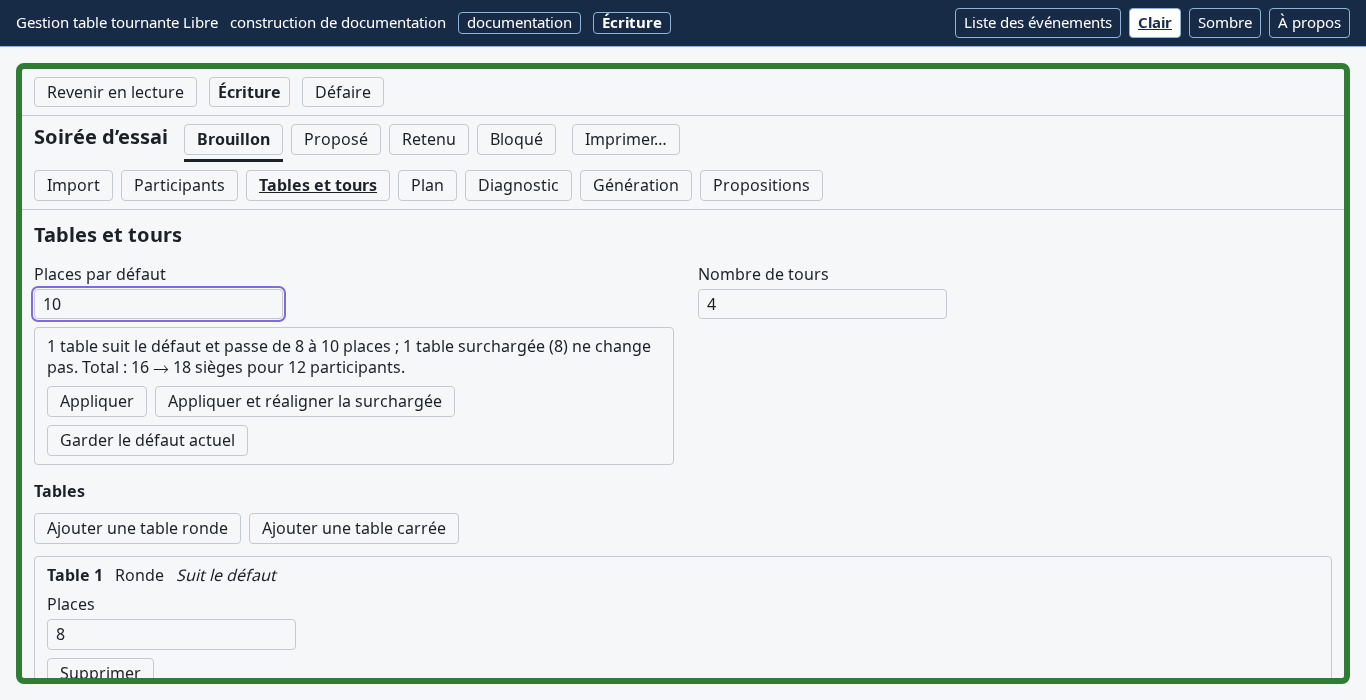
Task: Focus the Places par défaut field
Action: click(159, 304)
